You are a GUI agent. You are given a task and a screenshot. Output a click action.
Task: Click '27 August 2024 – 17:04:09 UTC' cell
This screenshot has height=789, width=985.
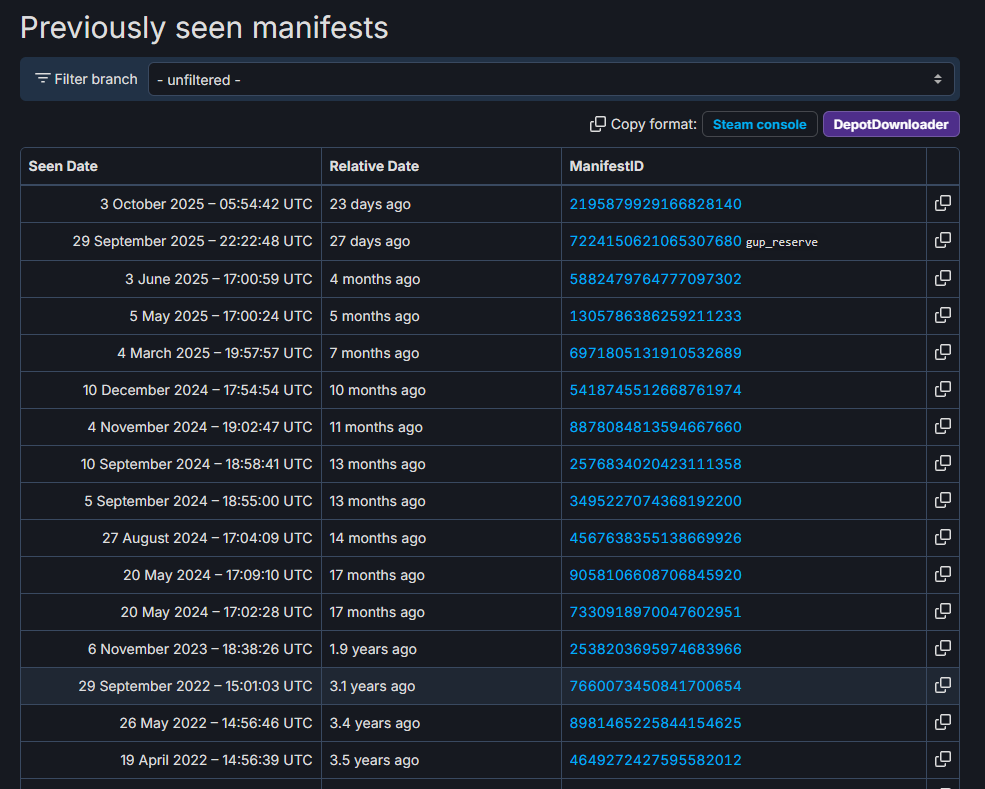point(171,538)
